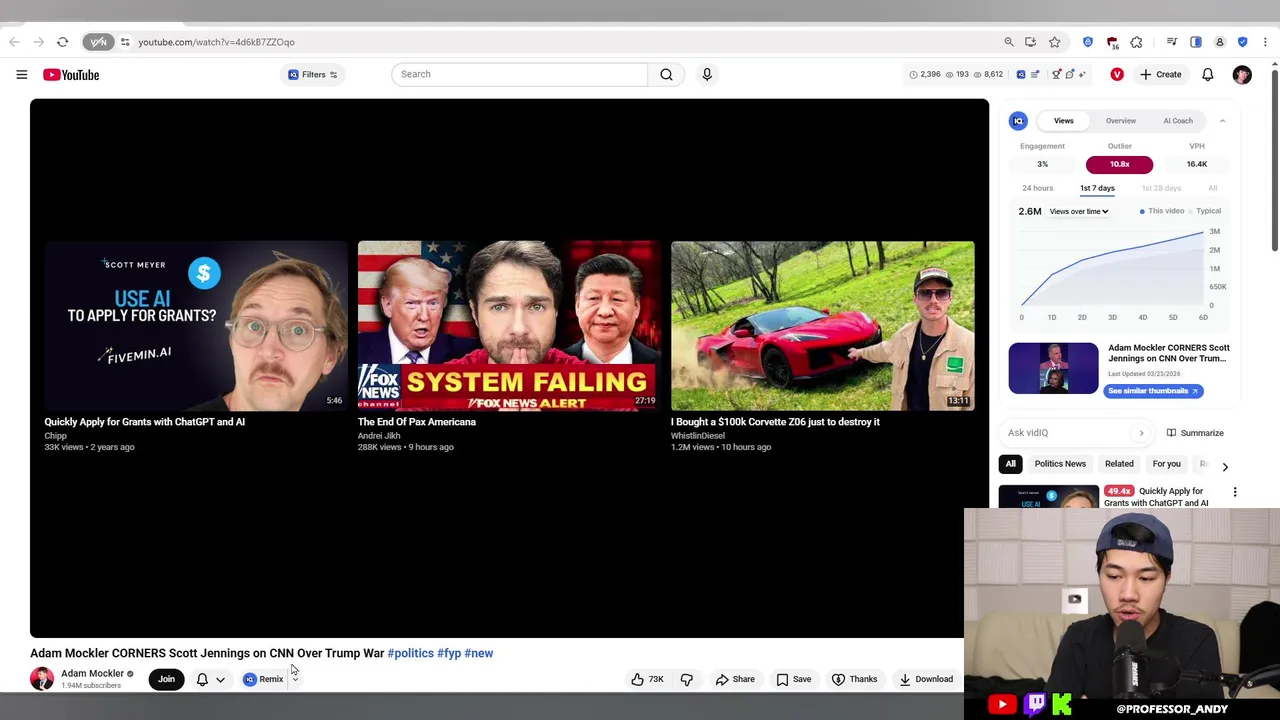The image size is (1280, 720).
Task: Show more category chips with right arrow
Action: click(1225, 465)
